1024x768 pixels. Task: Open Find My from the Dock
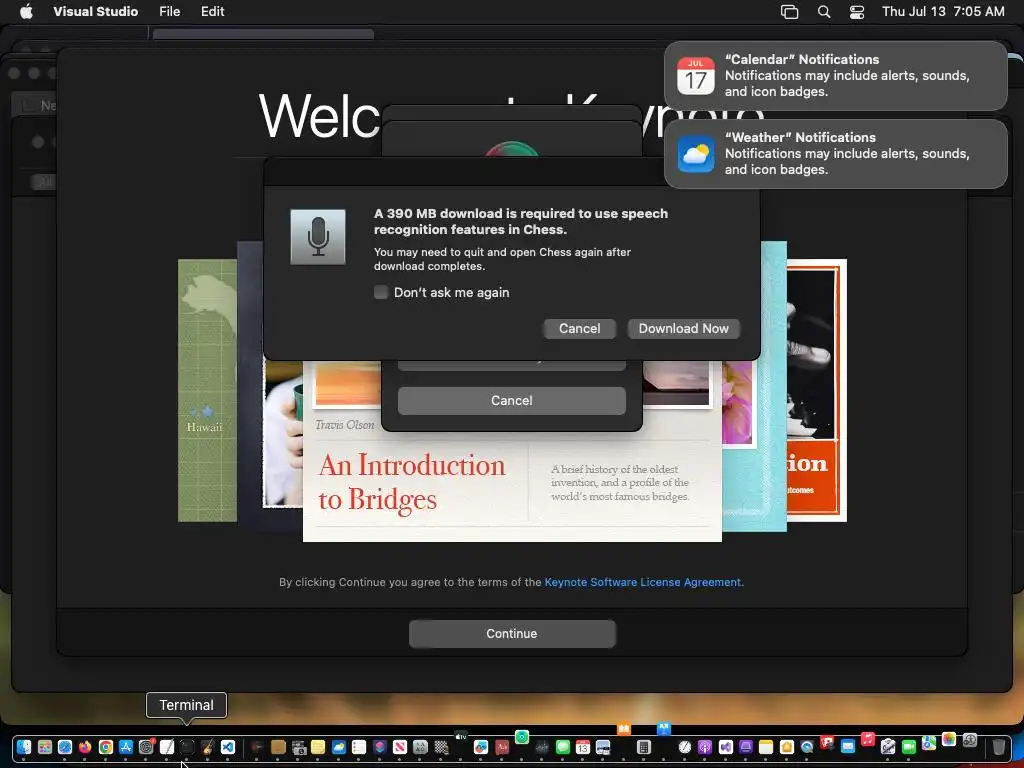(x=522, y=737)
